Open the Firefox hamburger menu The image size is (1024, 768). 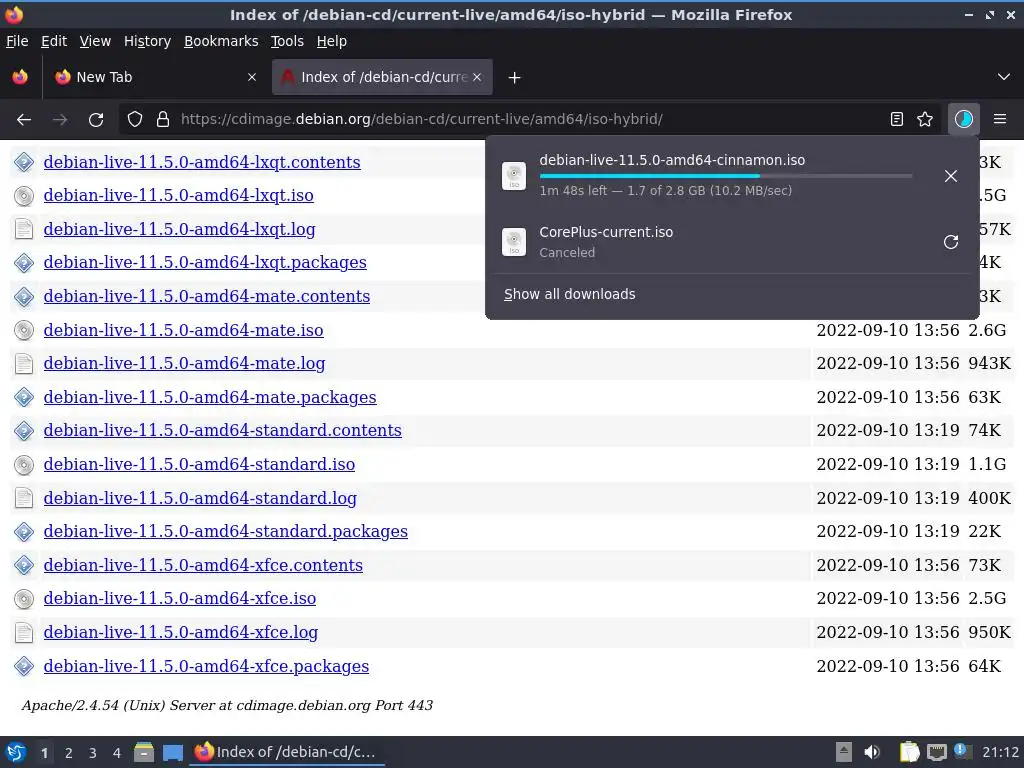[x=1000, y=120]
